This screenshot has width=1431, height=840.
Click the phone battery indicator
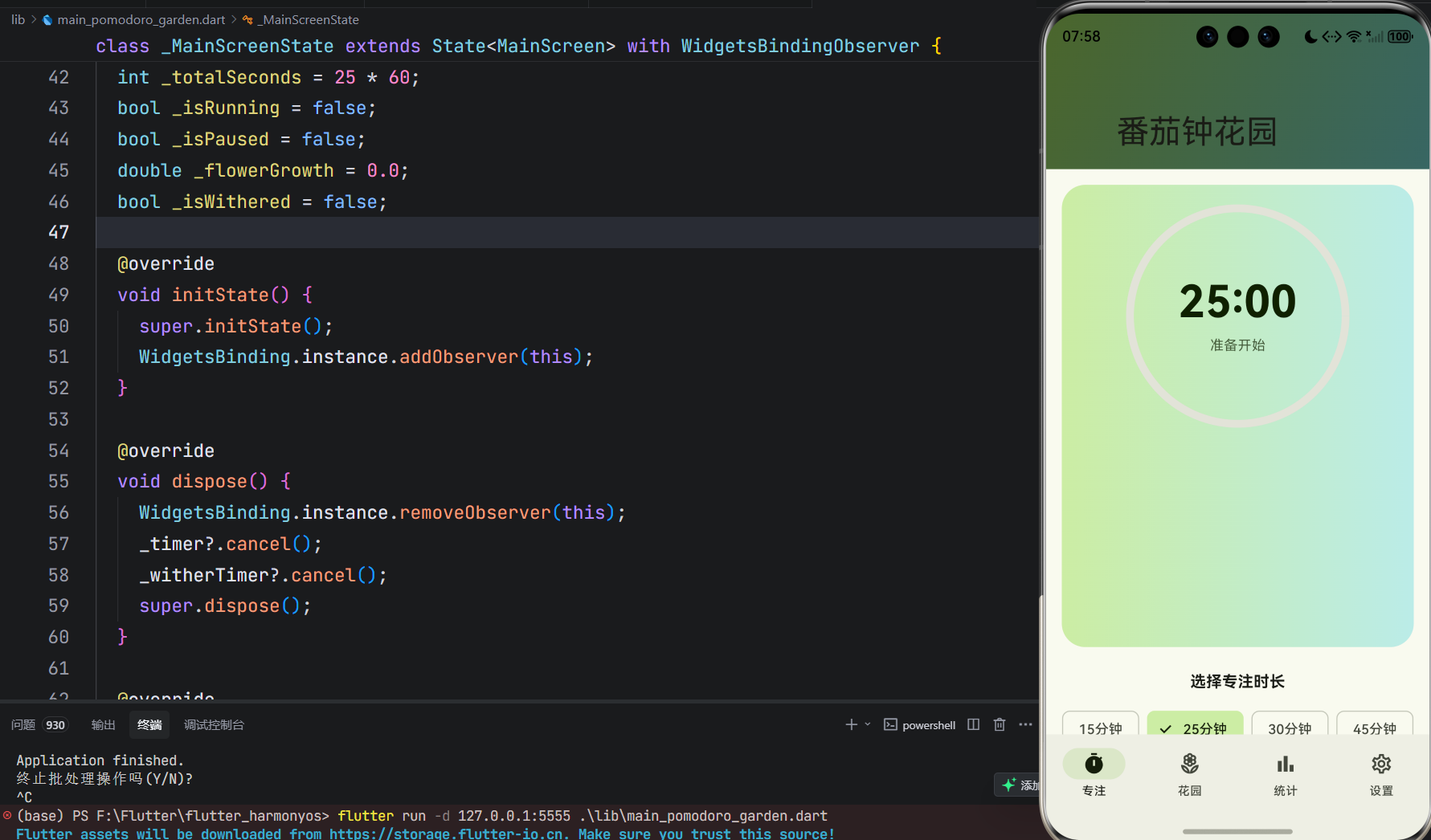(1400, 36)
